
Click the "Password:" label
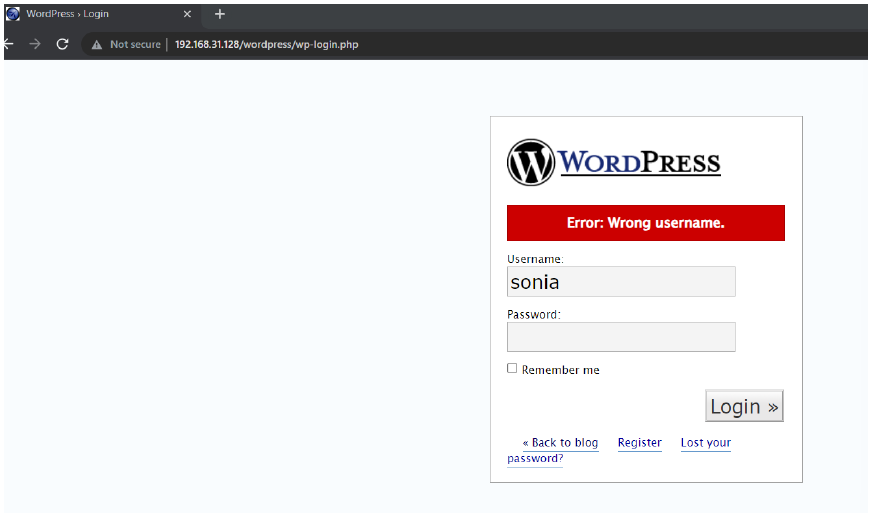(534, 315)
